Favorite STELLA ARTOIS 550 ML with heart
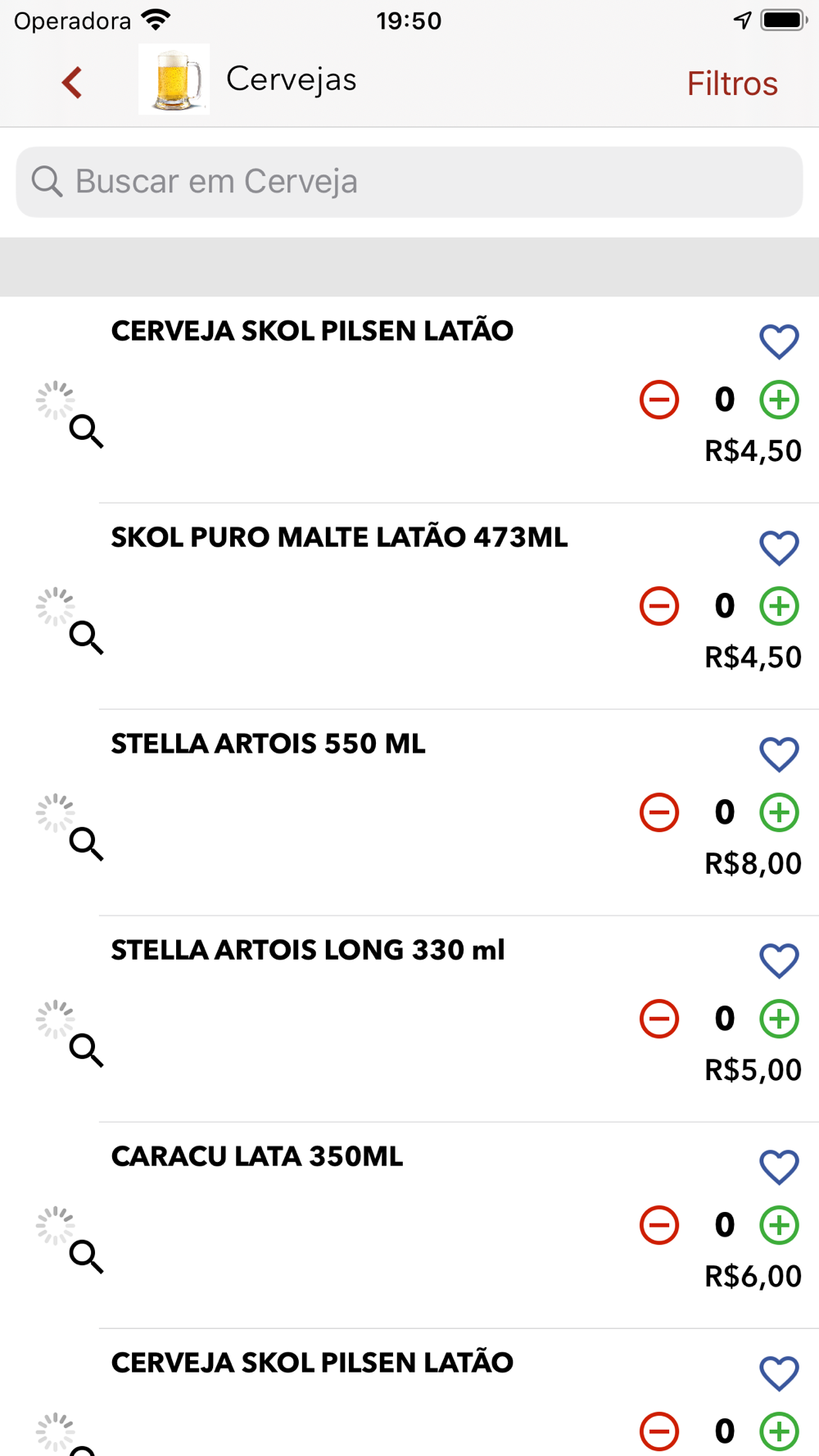Image resolution: width=819 pixels, height=1456 pixels. click(779, 754)
